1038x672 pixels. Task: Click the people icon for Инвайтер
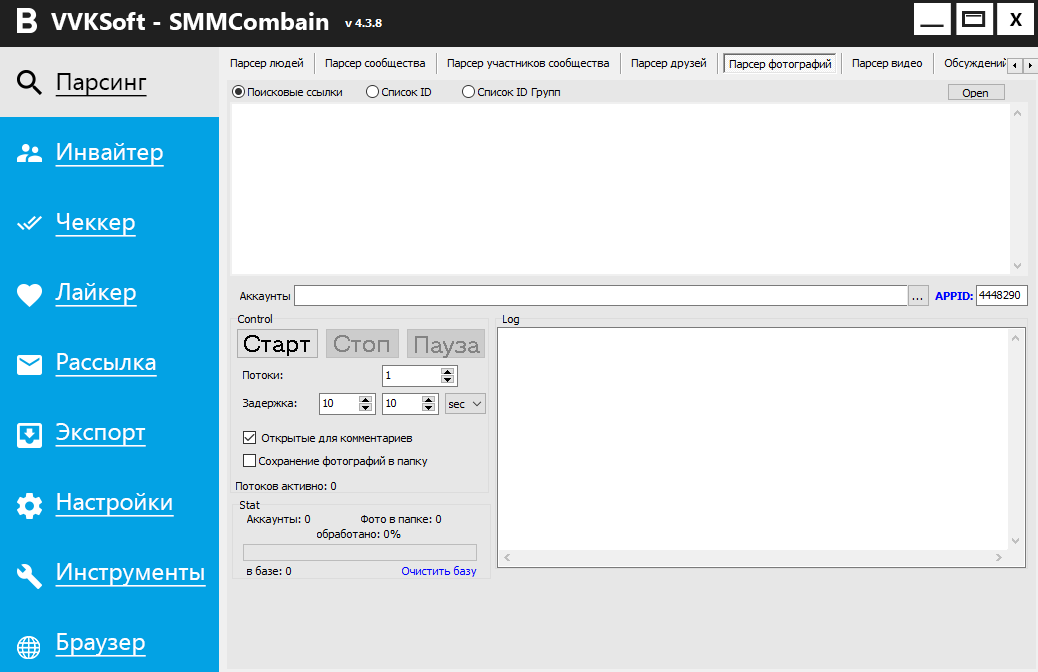point(30,153)
